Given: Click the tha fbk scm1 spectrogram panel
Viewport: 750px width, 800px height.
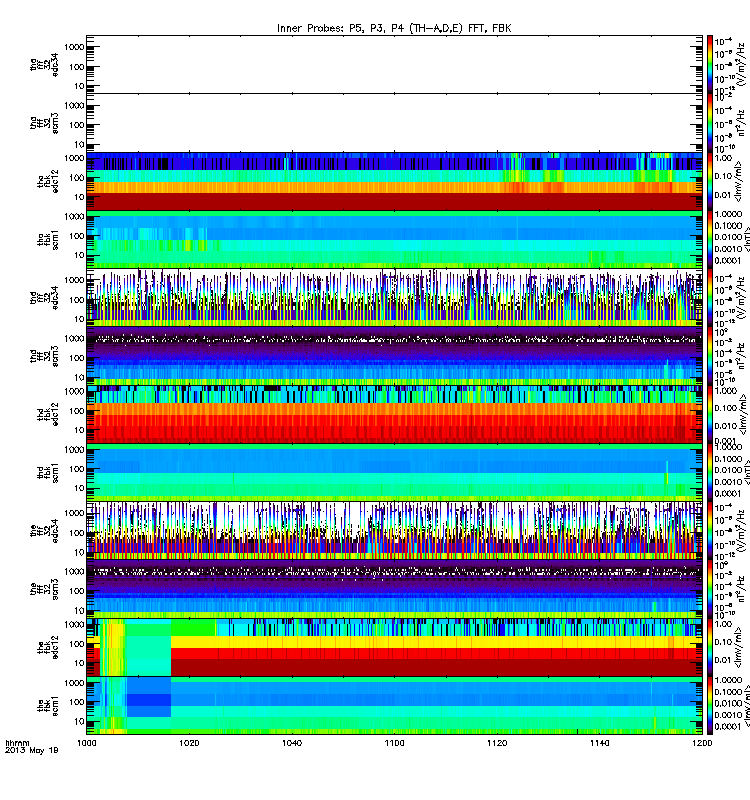Looking at the screenshot, I should pos(394,240).
